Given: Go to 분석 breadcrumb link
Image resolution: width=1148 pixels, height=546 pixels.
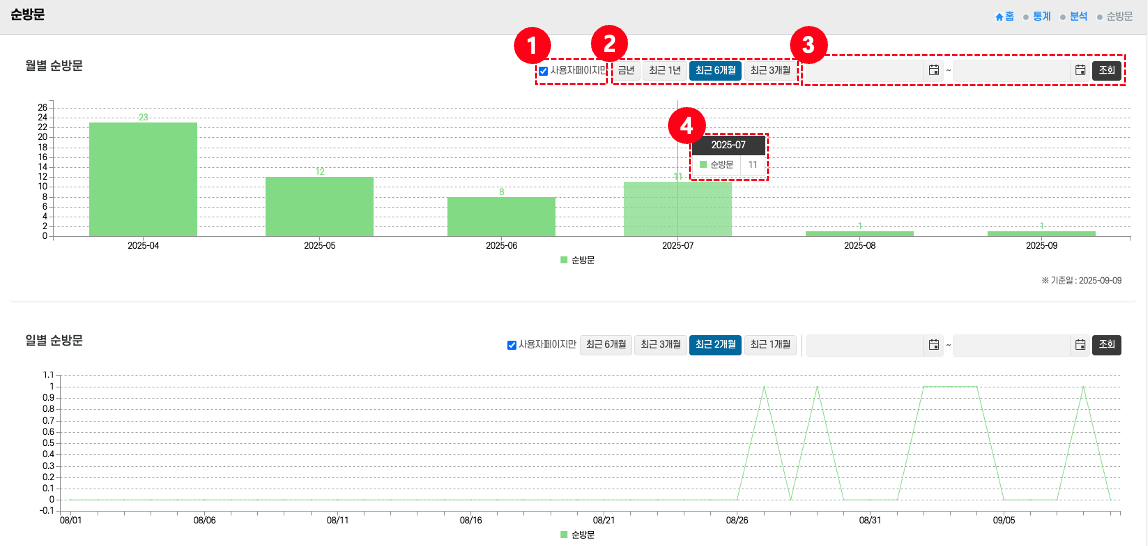Looking at the screenshot, I should click(1078, 17).
